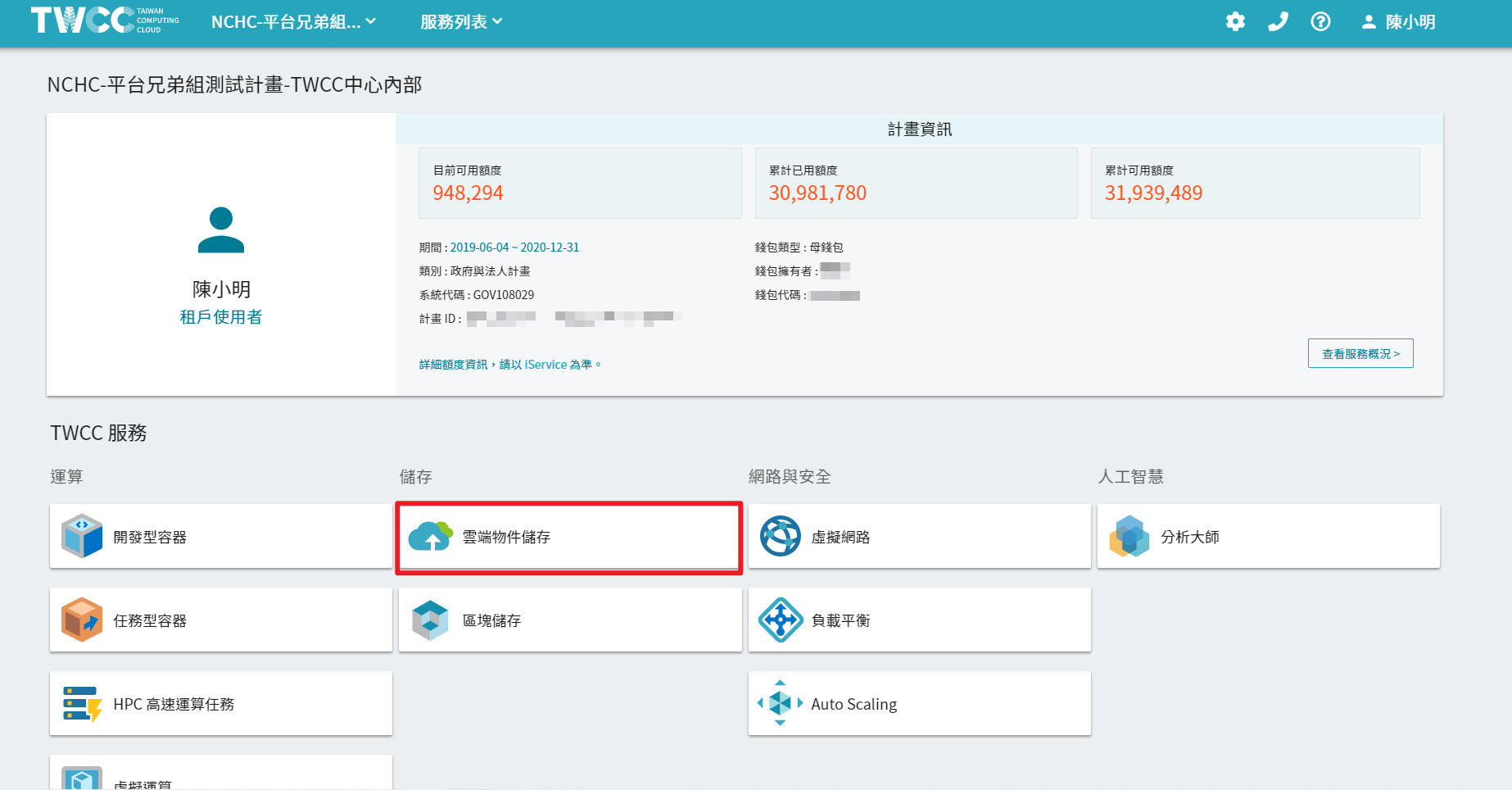The height and width of the screenshot is (790, 1512).
Task: Click the 查看服務概況 button
Action: coord(1360,354)
